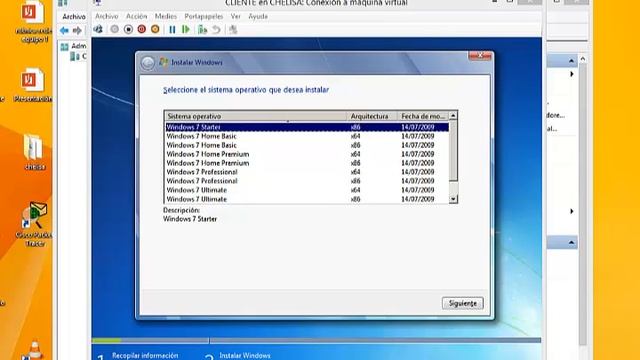Screen dimensions: 640x360
Task: Revert the VM with the undo arrow icon
Action: (216, 29)
